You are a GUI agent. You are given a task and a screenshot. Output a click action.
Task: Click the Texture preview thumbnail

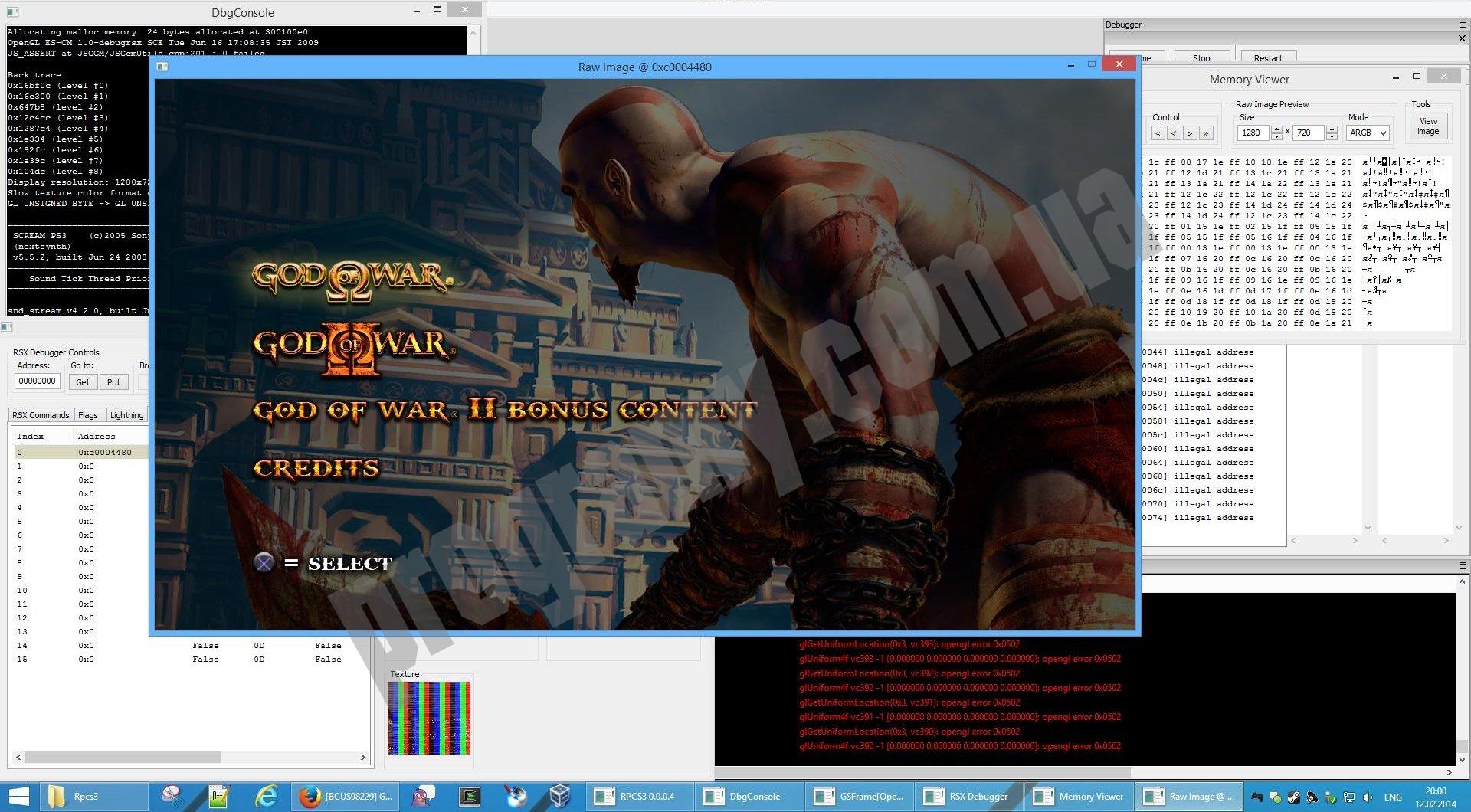pyautogui.click(x=429, y=718)
